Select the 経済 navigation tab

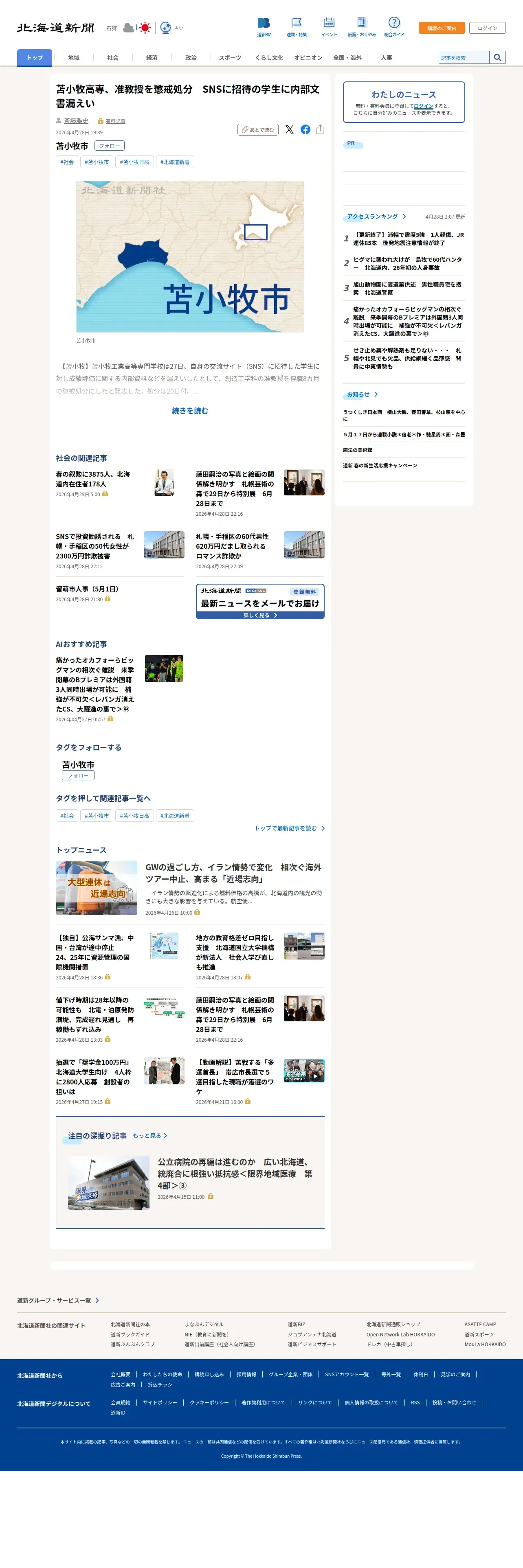pyautogui.click(x=152, y=58)
